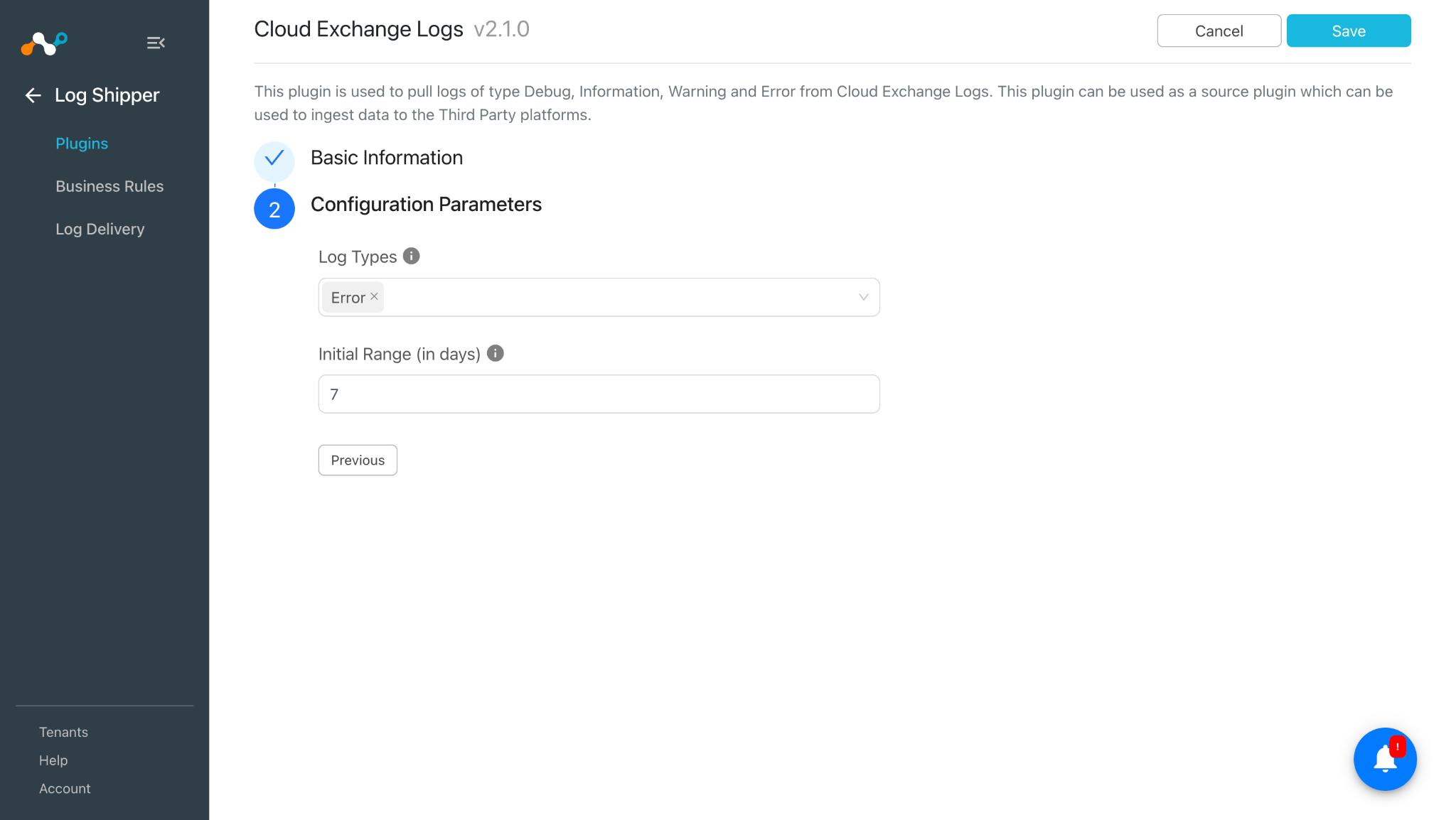Remove the Error tag from Log Types
1456x820 pixels.
[374, 297]
